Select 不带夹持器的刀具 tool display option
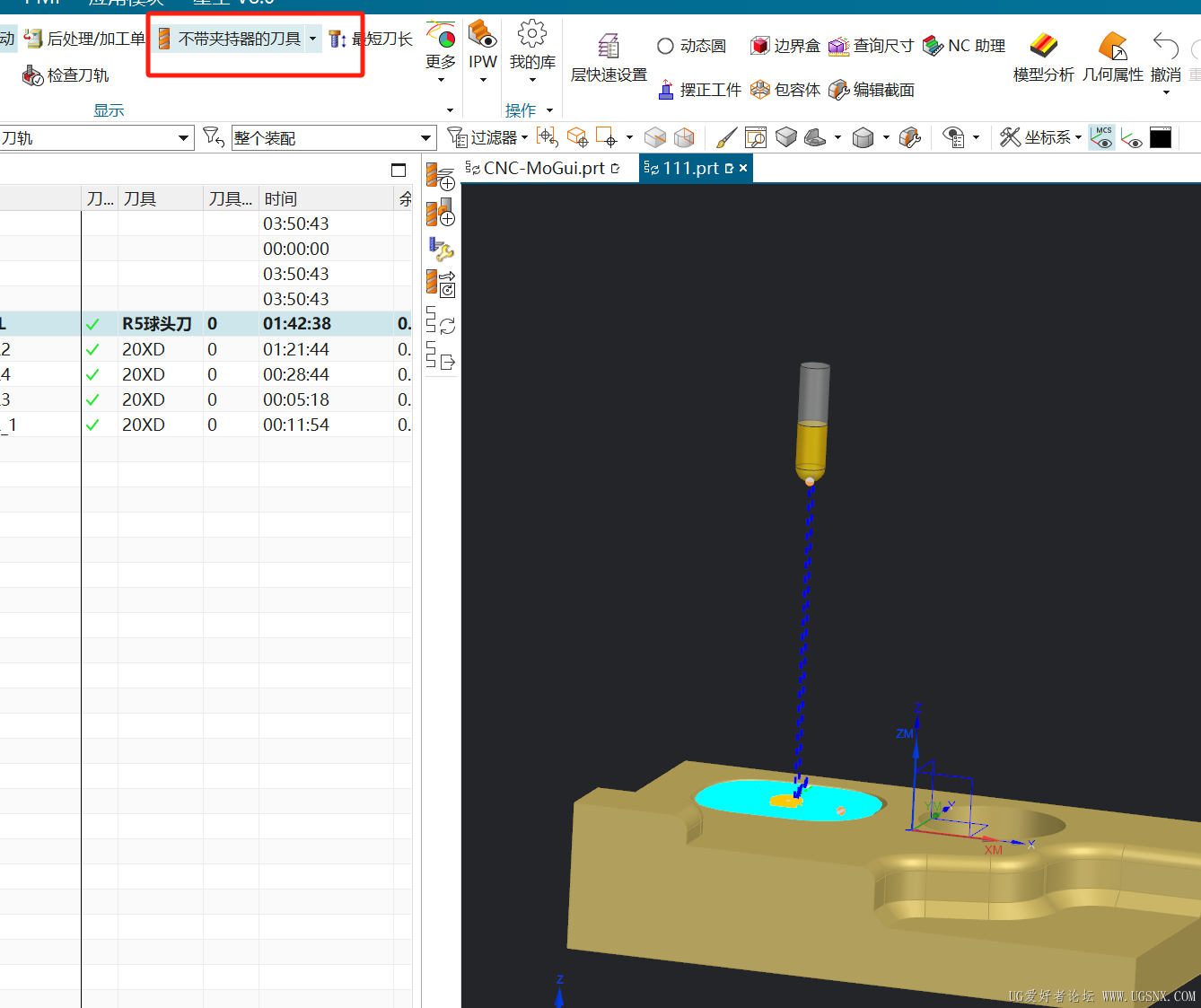 (229, 39)
